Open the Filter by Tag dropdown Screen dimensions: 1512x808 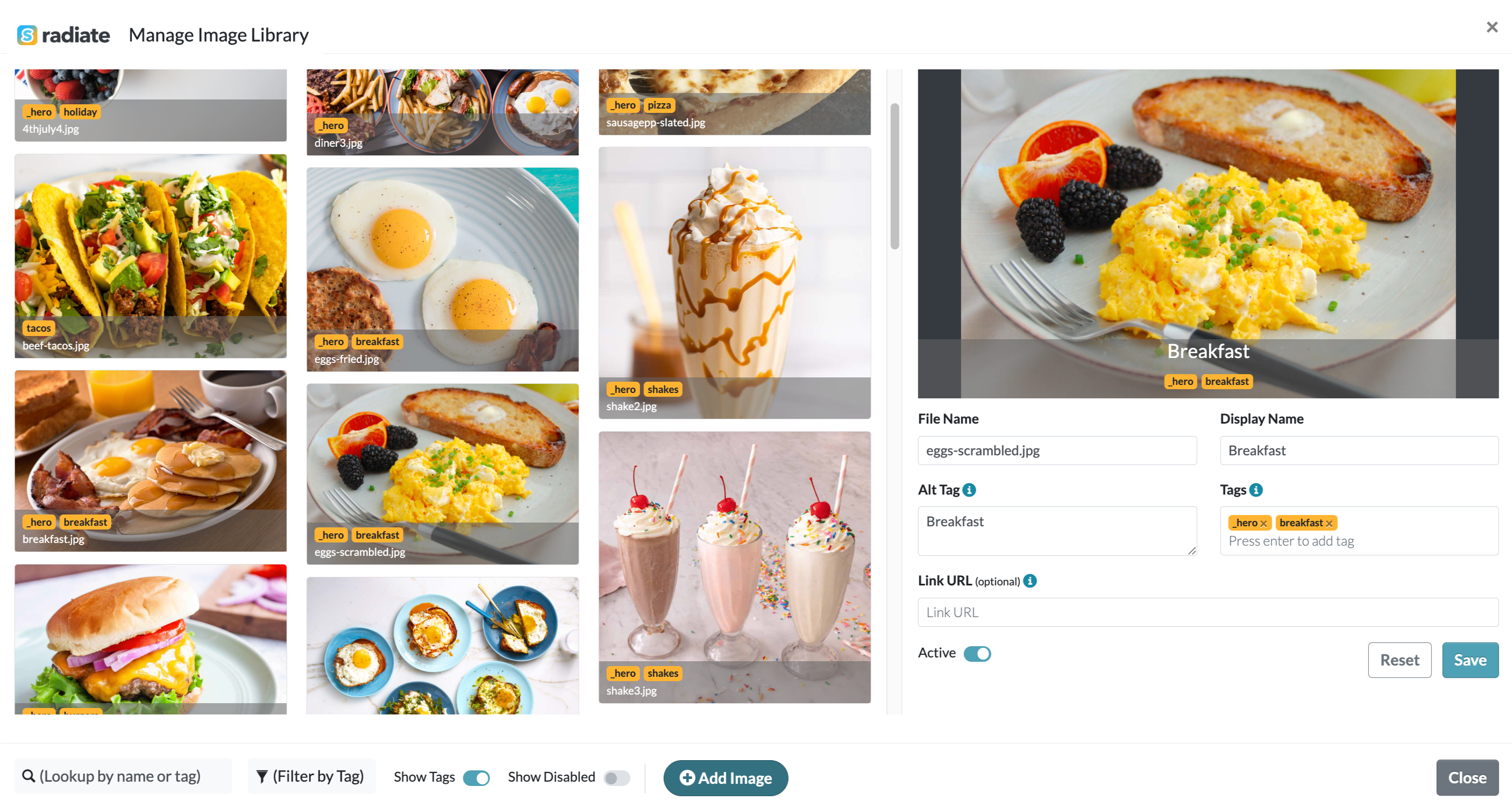[x=311, y=776]
